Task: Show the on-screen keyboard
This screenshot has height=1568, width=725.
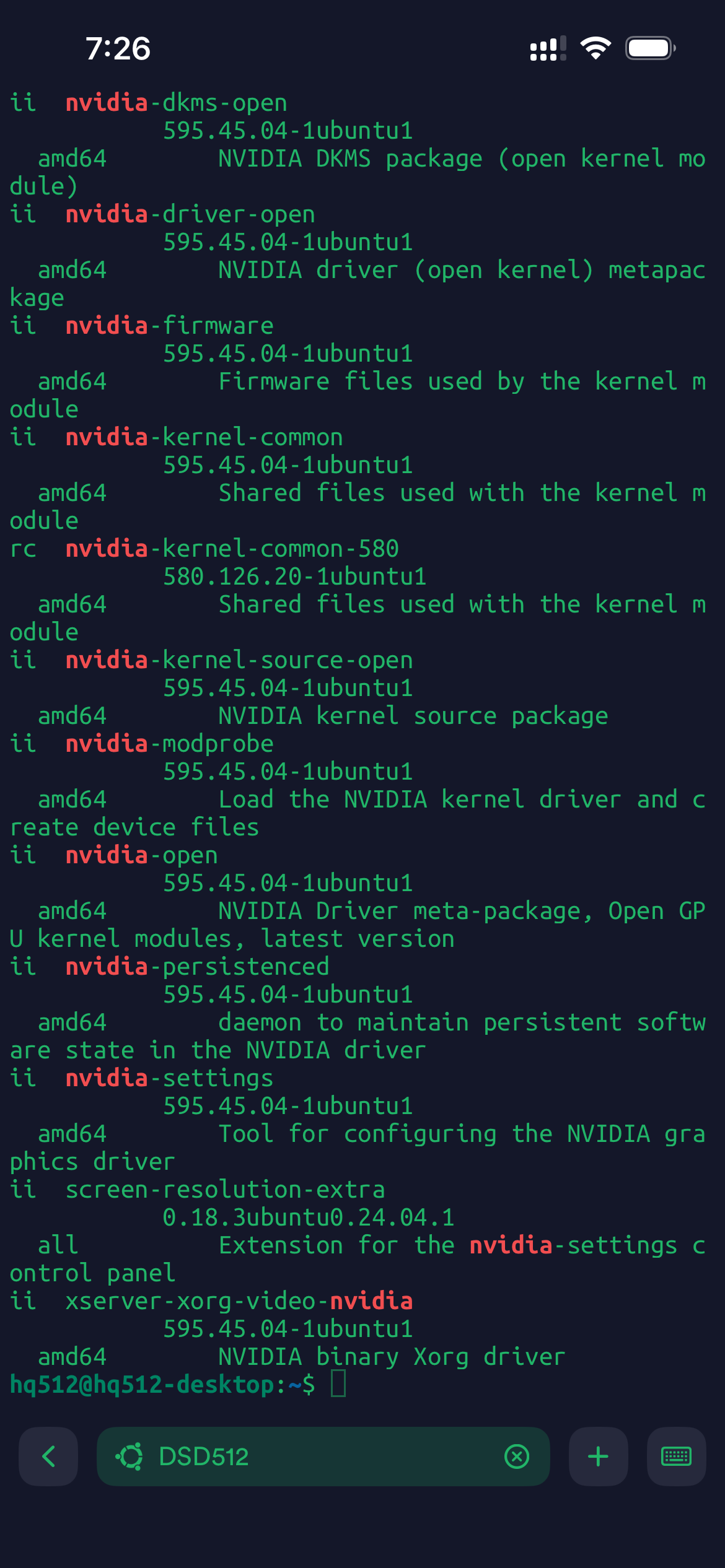Action: click(x=676, y=1457)
